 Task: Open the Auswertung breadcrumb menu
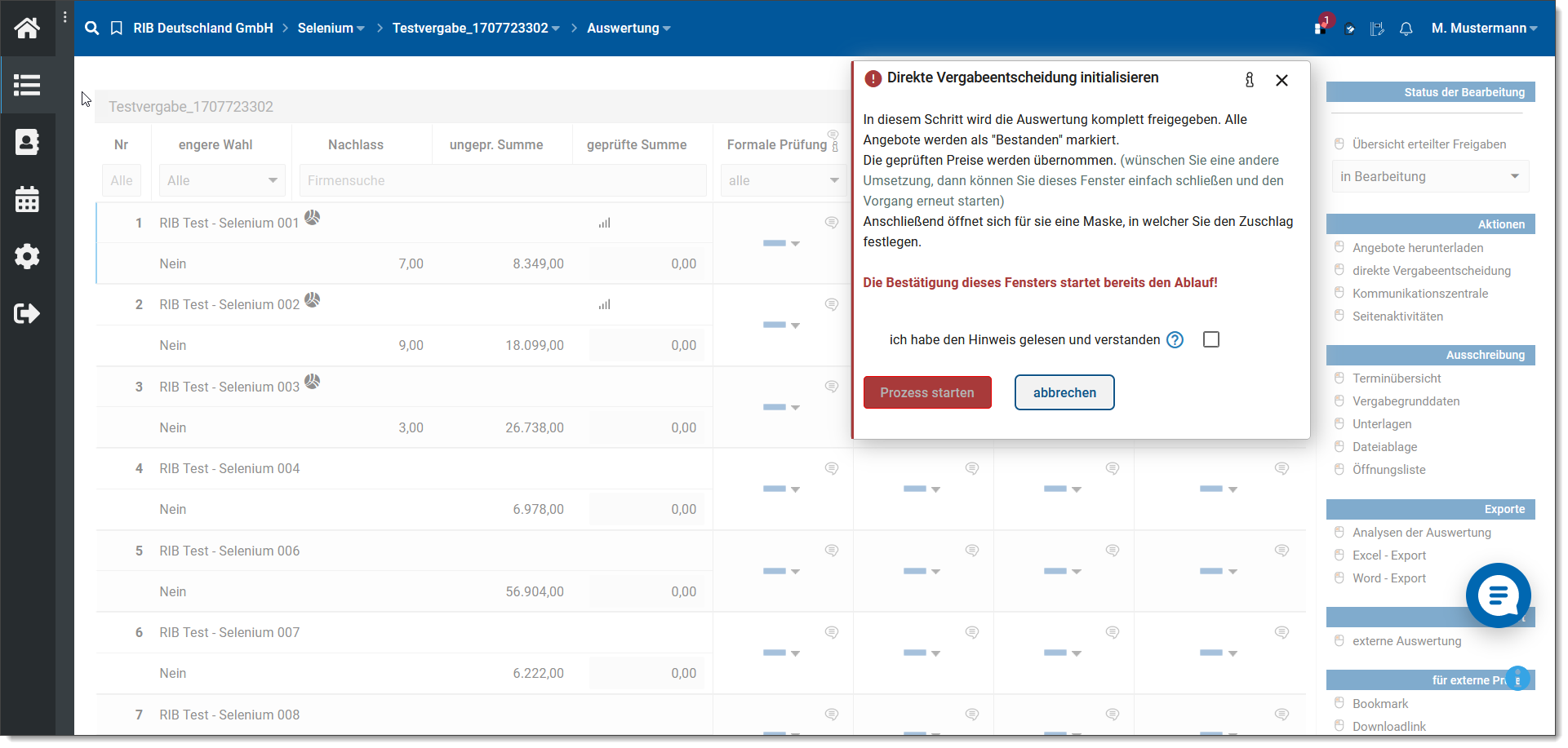click(628, 29)
